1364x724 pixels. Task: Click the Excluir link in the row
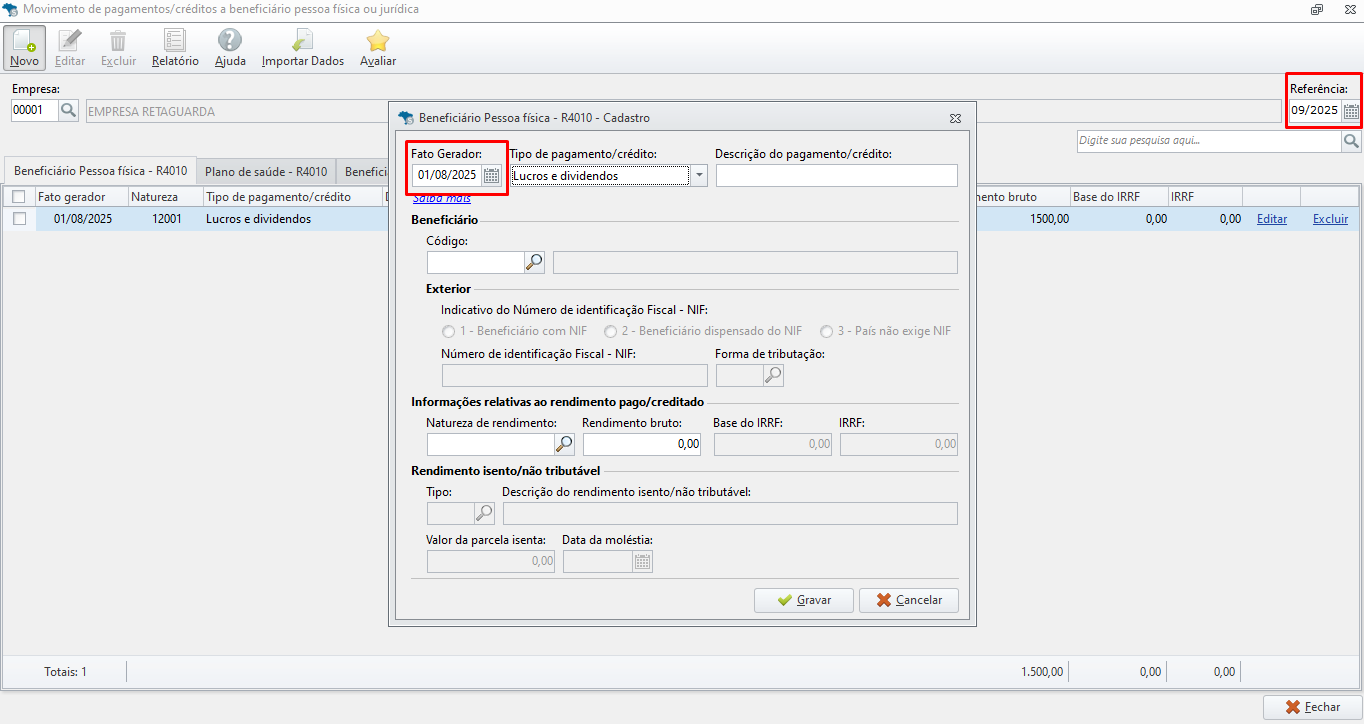(1330, 219)
